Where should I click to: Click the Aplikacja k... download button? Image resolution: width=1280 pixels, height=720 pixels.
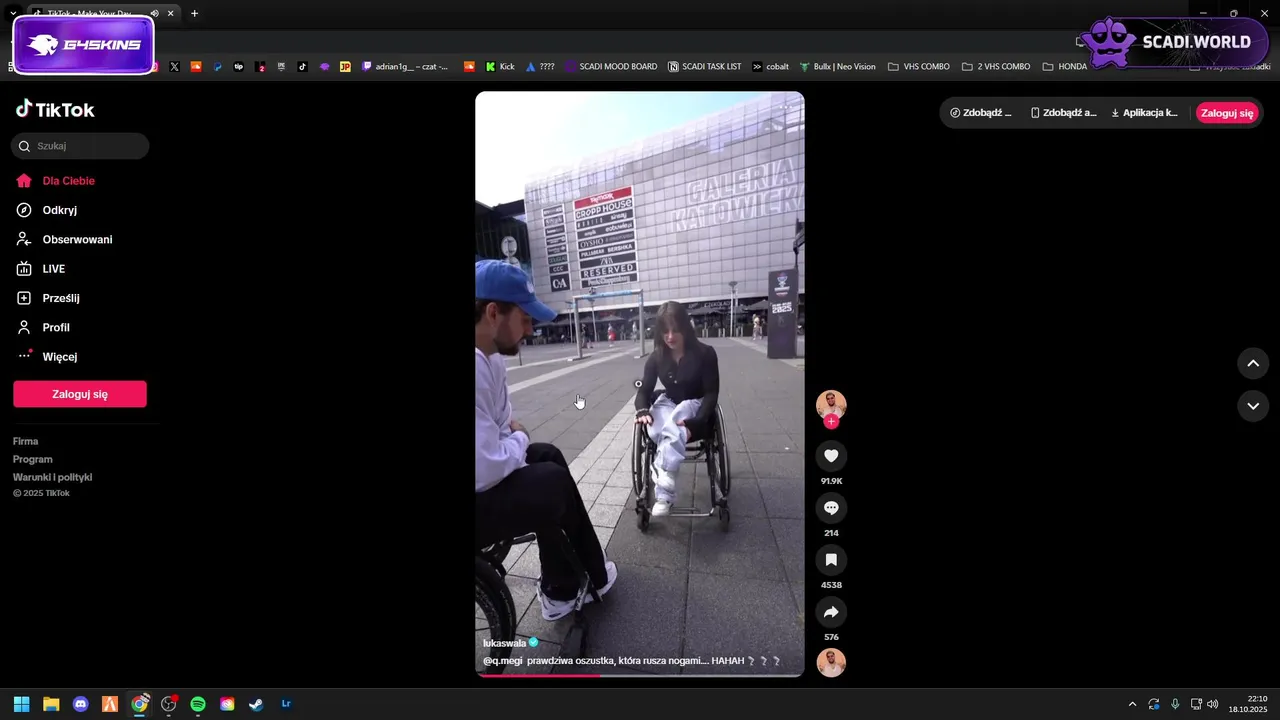[1145, 113]
